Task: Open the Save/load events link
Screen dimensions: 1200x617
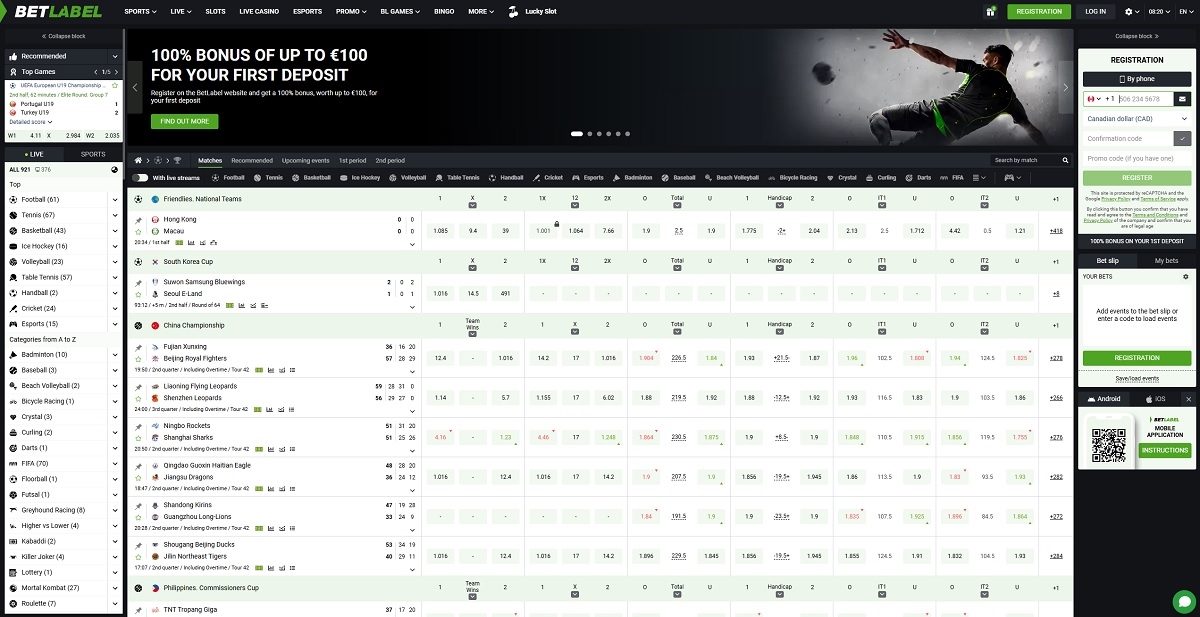Action: pos(1137,379)
